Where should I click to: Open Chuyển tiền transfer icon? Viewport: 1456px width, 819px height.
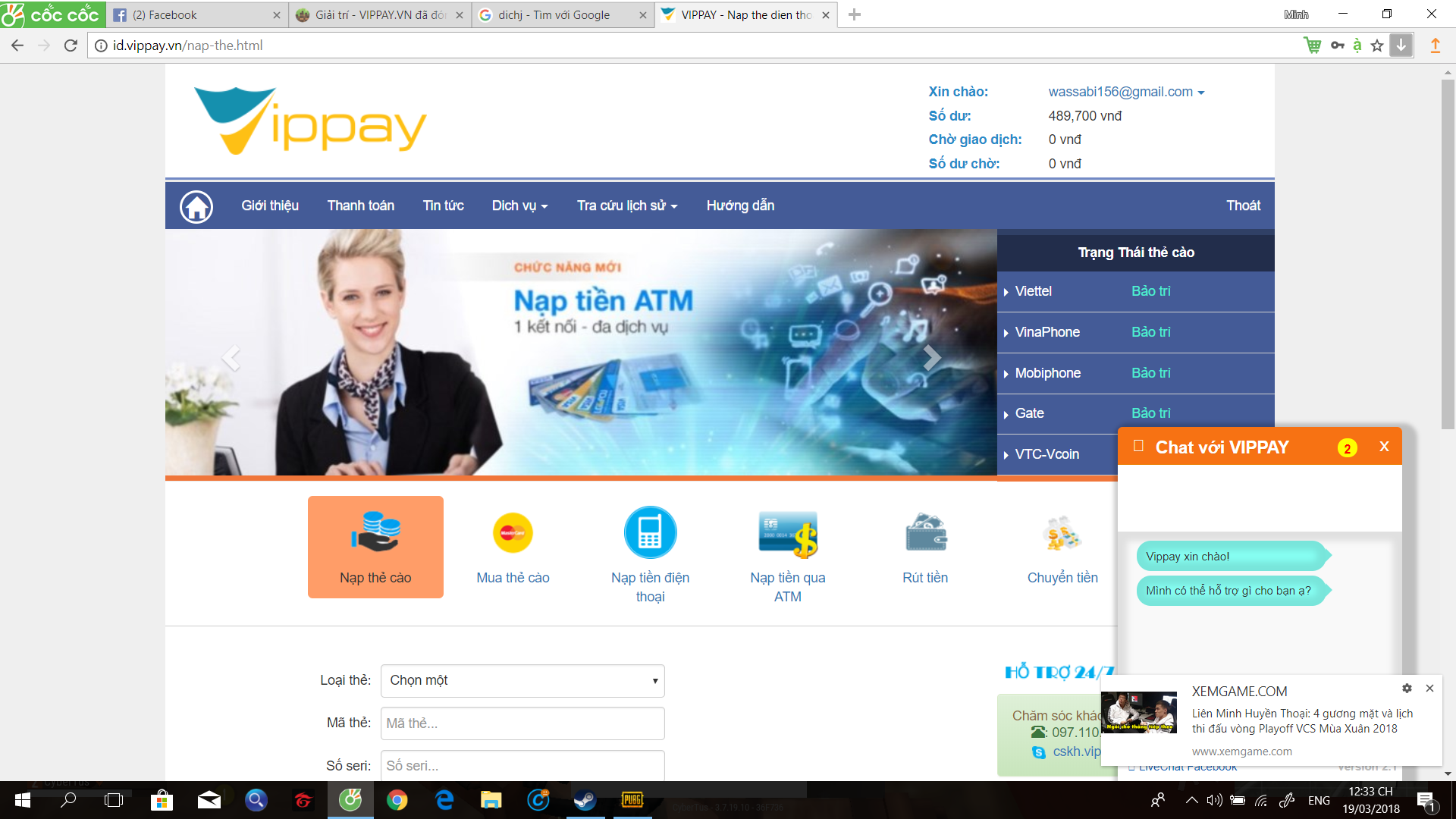(x=1062, y=533)
